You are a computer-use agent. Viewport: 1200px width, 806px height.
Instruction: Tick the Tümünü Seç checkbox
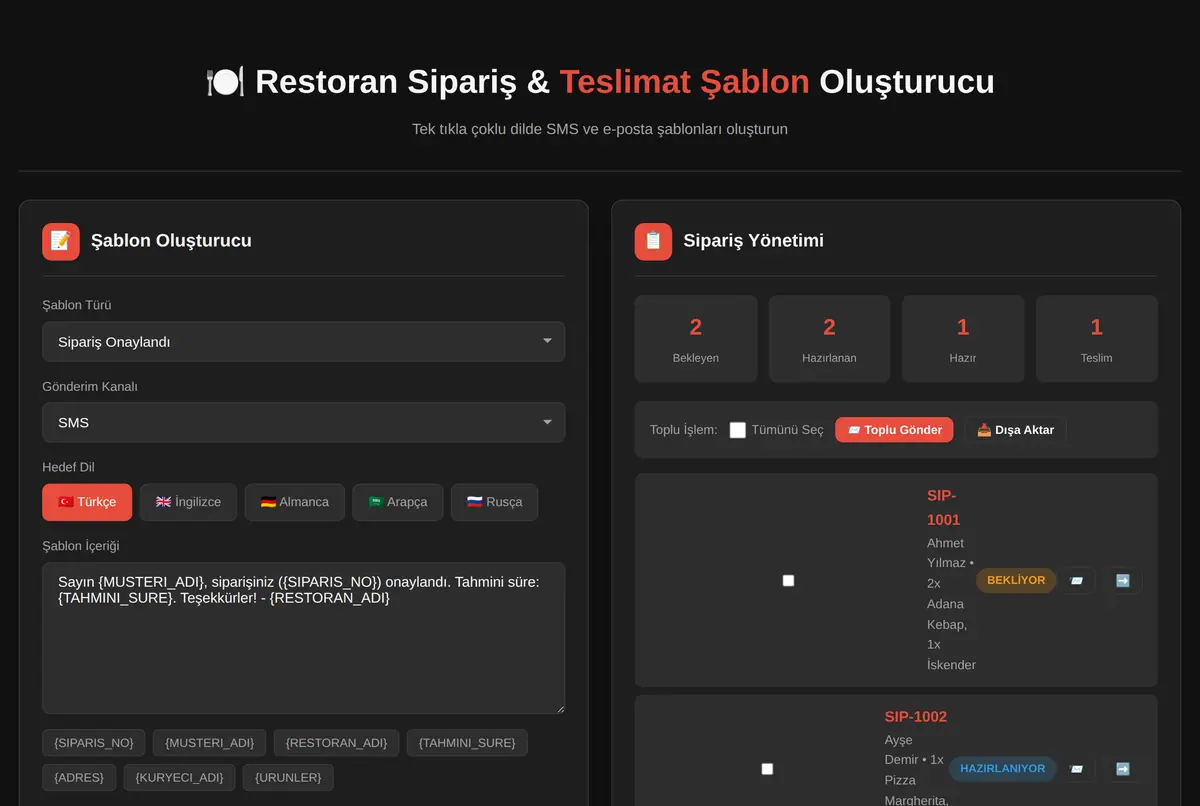pos(738,430)
